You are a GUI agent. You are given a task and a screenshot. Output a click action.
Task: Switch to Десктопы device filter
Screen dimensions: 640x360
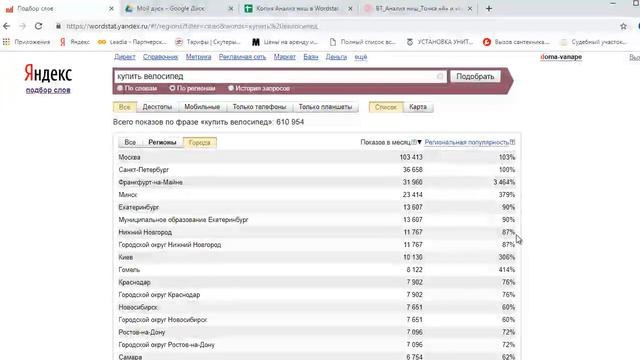pos(157,107)
